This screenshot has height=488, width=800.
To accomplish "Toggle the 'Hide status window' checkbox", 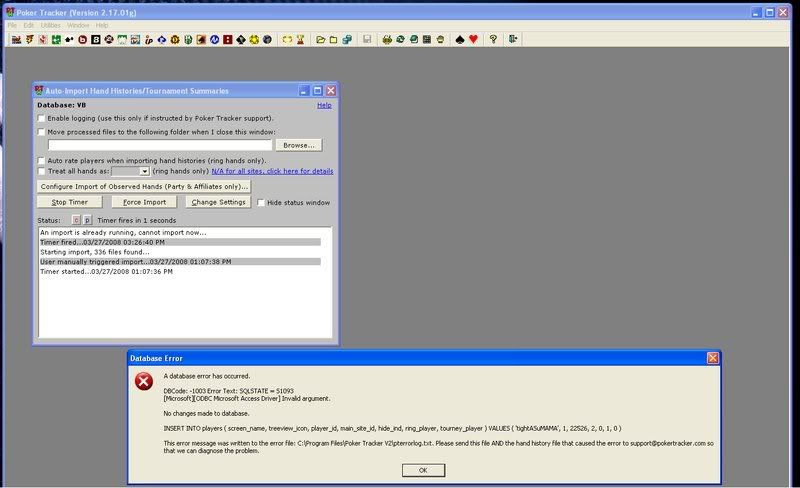I will click(x=261, y=202).
